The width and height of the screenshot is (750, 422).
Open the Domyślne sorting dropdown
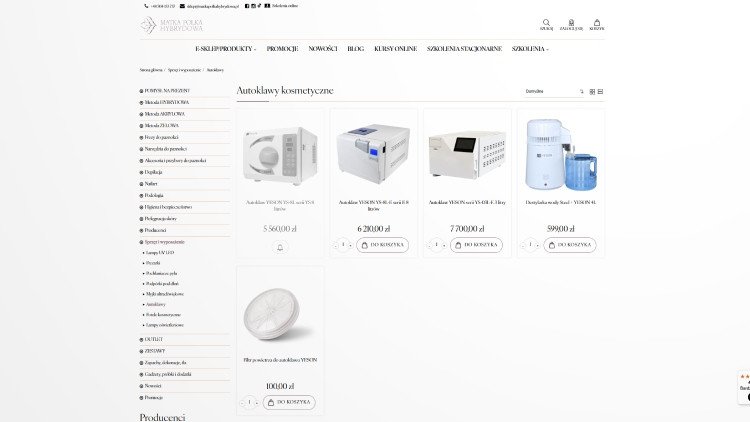pyautogui.click(x=552, y=91)
